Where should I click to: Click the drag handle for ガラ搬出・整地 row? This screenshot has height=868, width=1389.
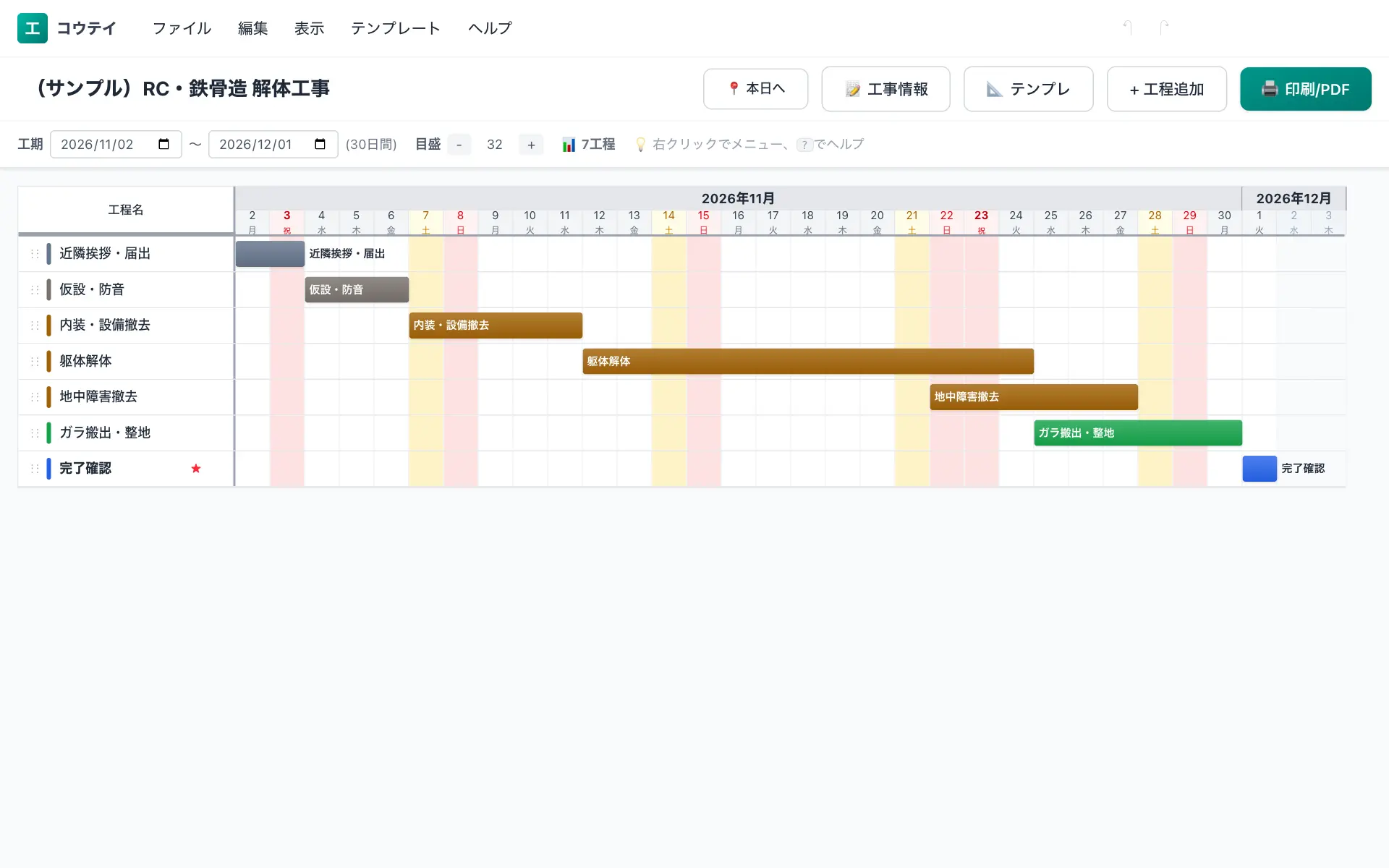35,433
